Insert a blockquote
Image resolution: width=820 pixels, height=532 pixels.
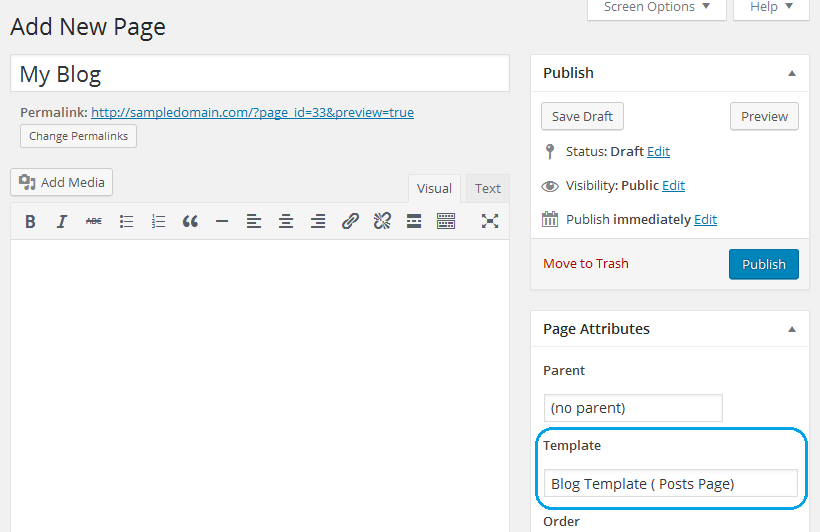tap(190, 221)
